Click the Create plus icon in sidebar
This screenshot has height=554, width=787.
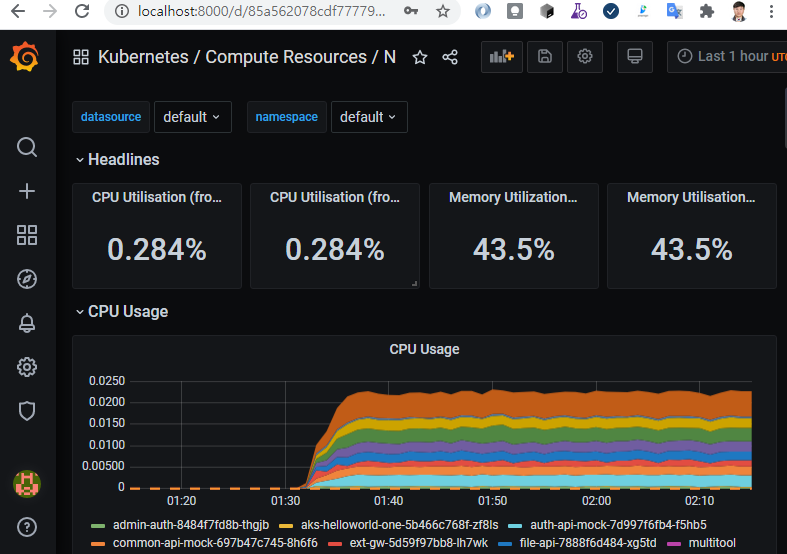pyautogui.click(x=27, y=191)
